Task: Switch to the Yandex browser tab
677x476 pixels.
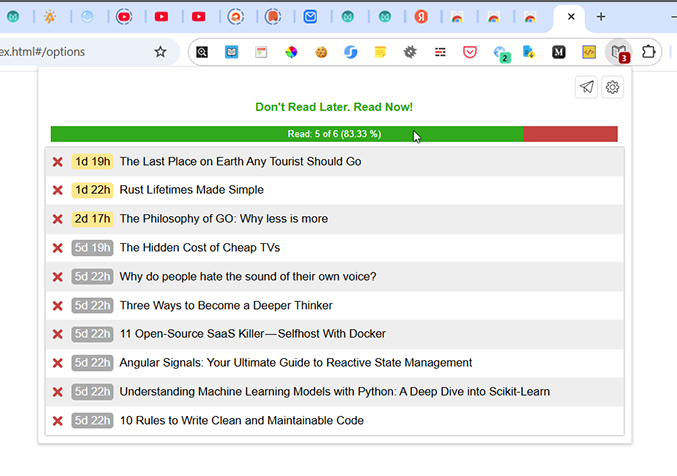Action: point(422,17)
